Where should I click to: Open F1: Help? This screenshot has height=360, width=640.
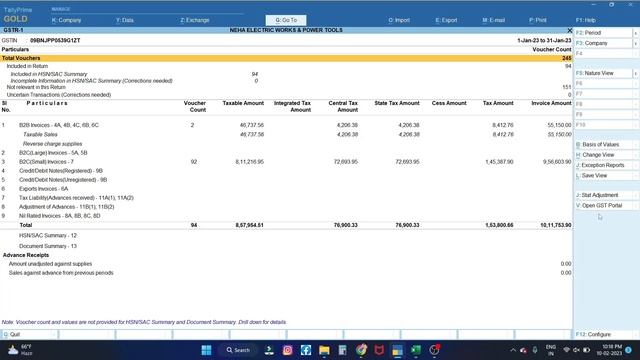click(586, 20)
